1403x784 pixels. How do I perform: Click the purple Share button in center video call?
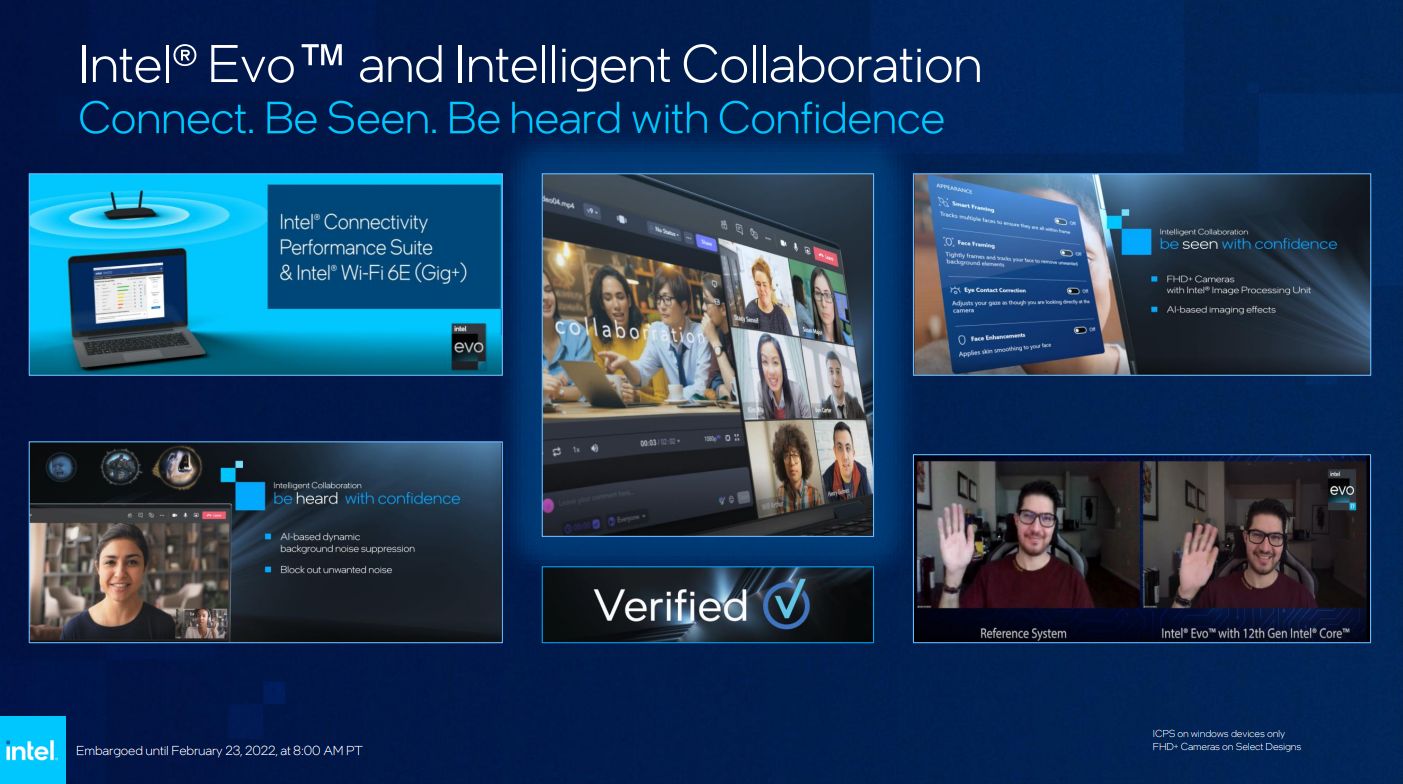tap(707, 243)
